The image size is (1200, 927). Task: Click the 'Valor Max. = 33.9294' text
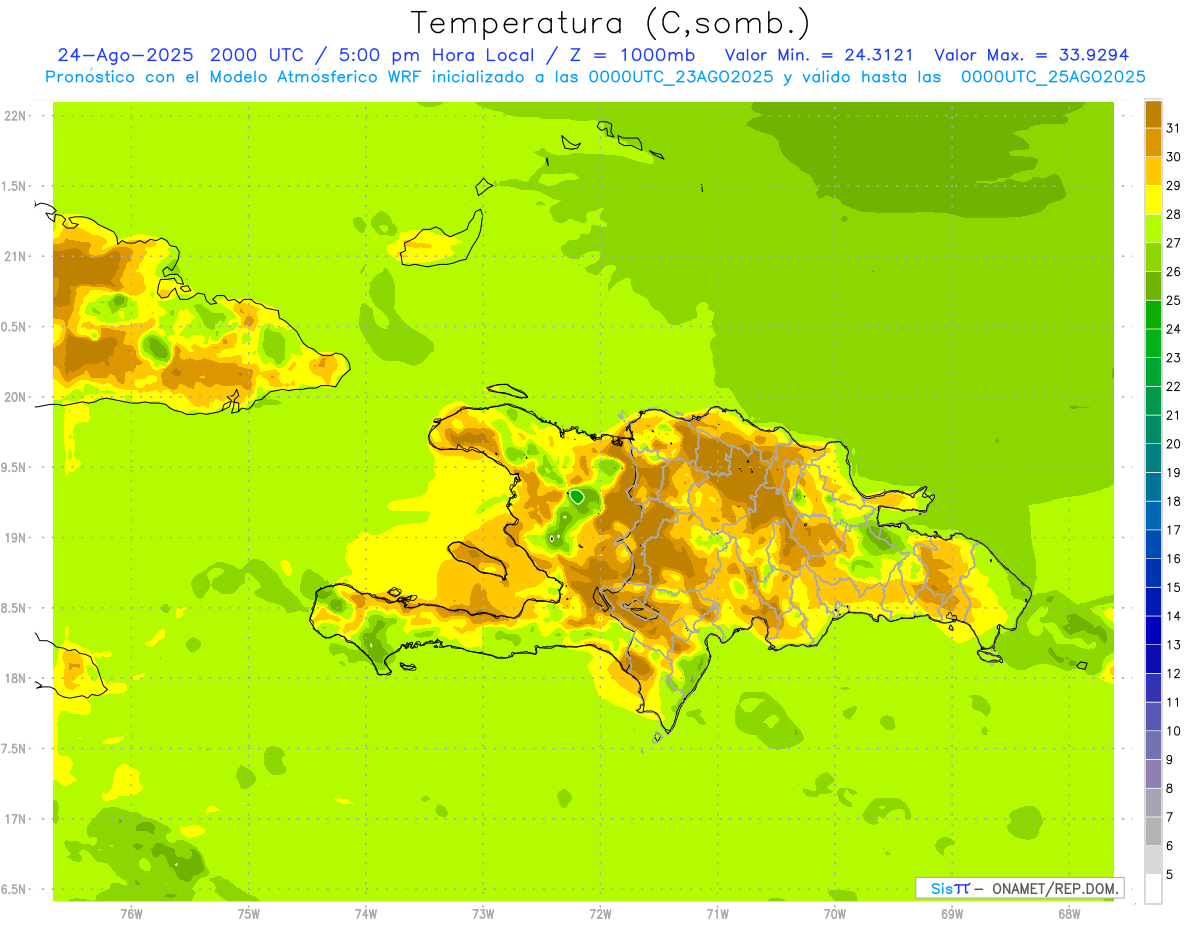coord(1031,55)
